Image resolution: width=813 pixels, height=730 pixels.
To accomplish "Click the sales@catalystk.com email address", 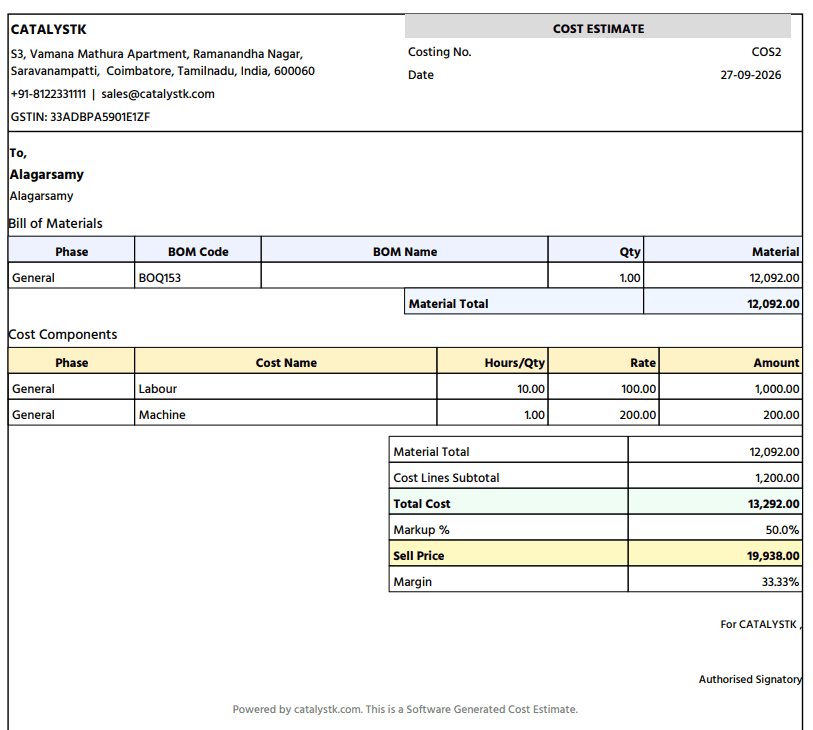I will 158,94.
